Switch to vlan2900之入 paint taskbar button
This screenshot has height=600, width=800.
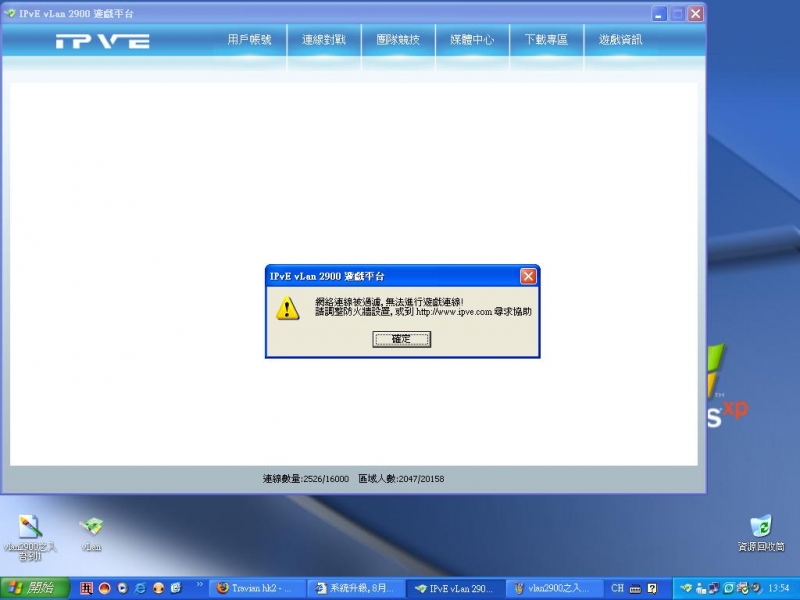pyautogui.click(x=554, y=588)
